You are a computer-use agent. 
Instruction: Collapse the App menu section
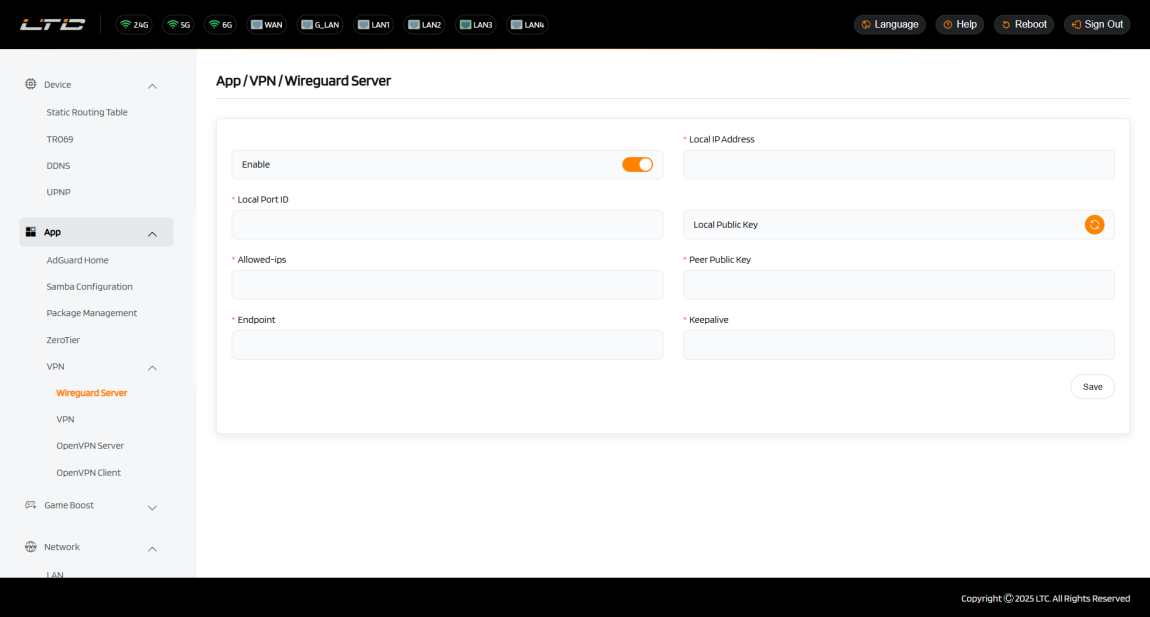[152, 233]
